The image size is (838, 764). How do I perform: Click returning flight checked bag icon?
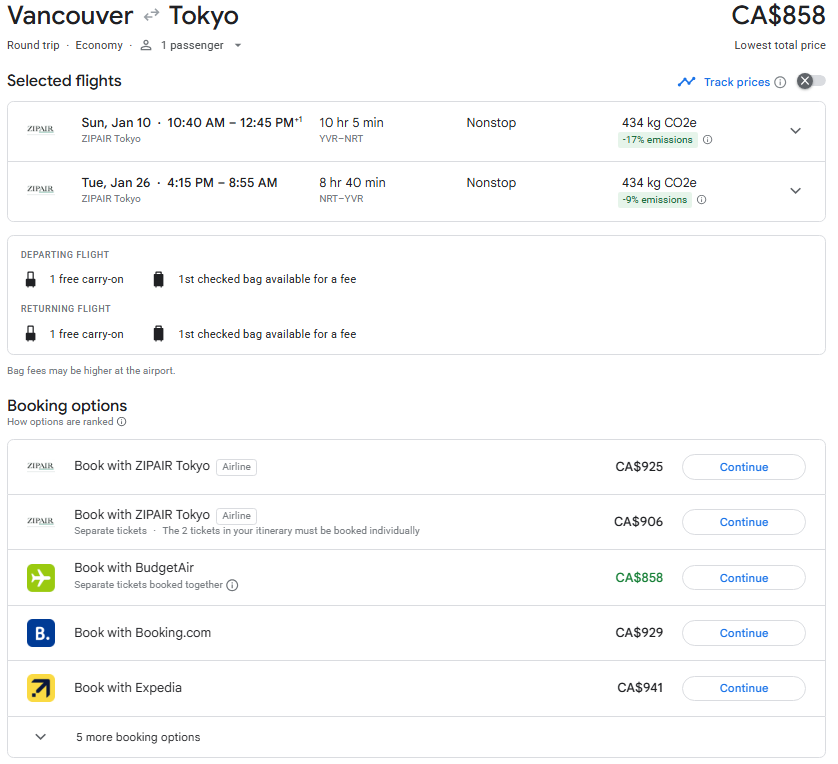tap(158, 334)
